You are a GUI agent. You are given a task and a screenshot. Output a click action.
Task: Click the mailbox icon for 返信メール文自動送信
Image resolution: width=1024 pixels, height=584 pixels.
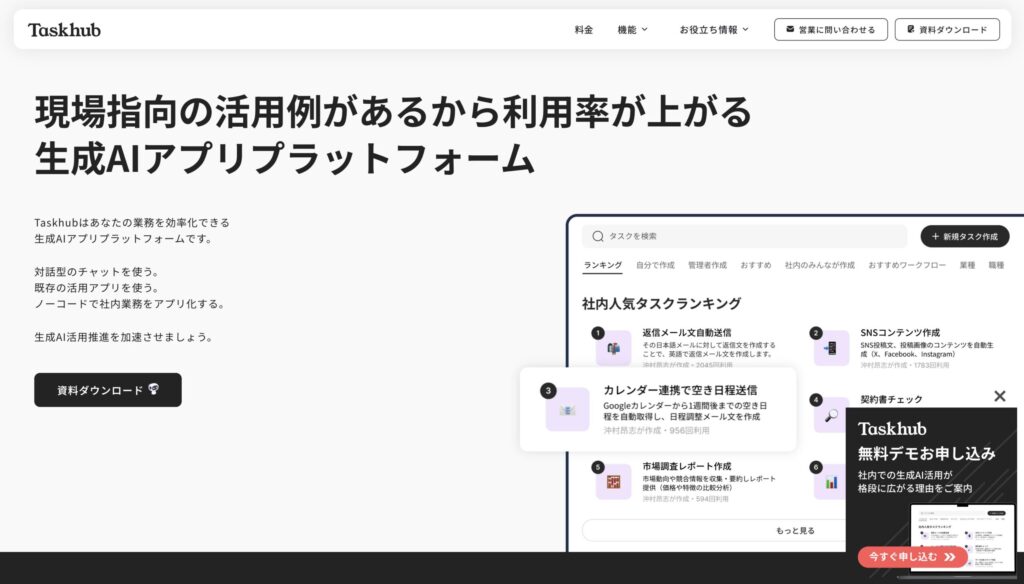coord(613,348)
